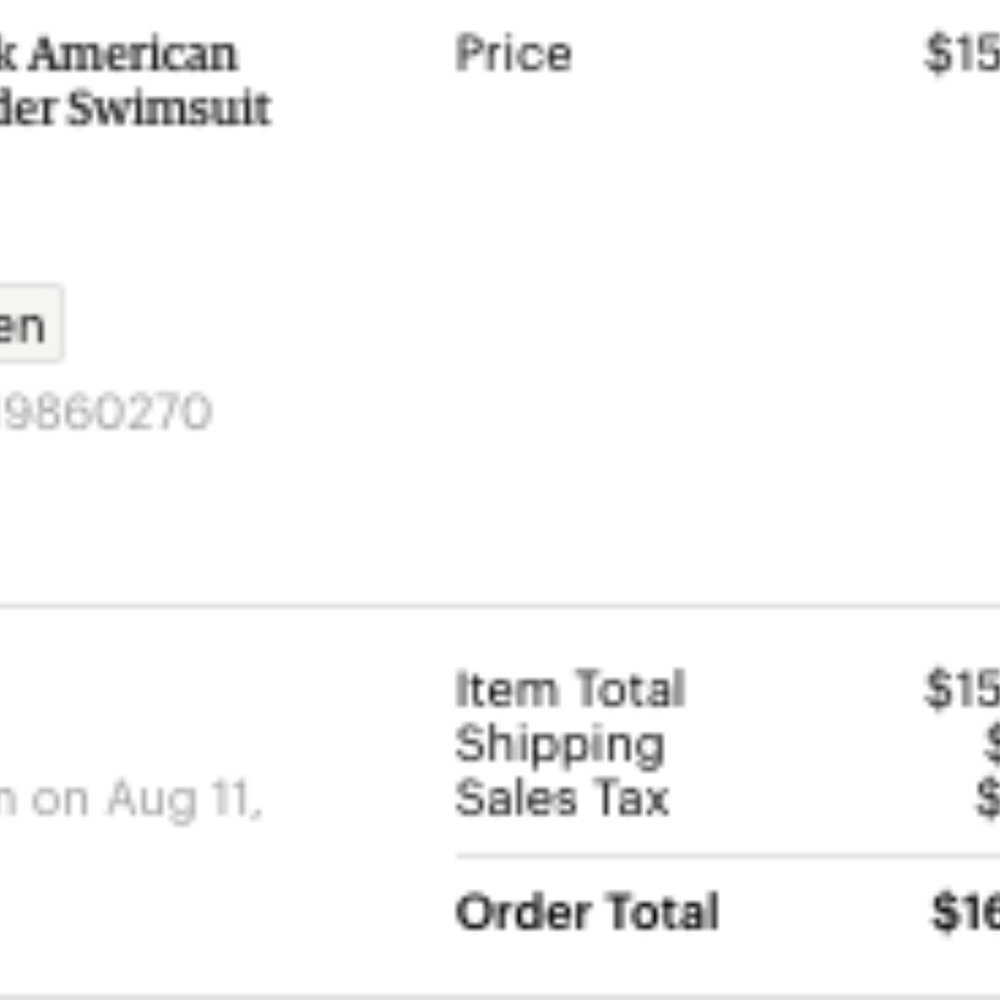Click the Order Total label

click(x=587, y=912)
